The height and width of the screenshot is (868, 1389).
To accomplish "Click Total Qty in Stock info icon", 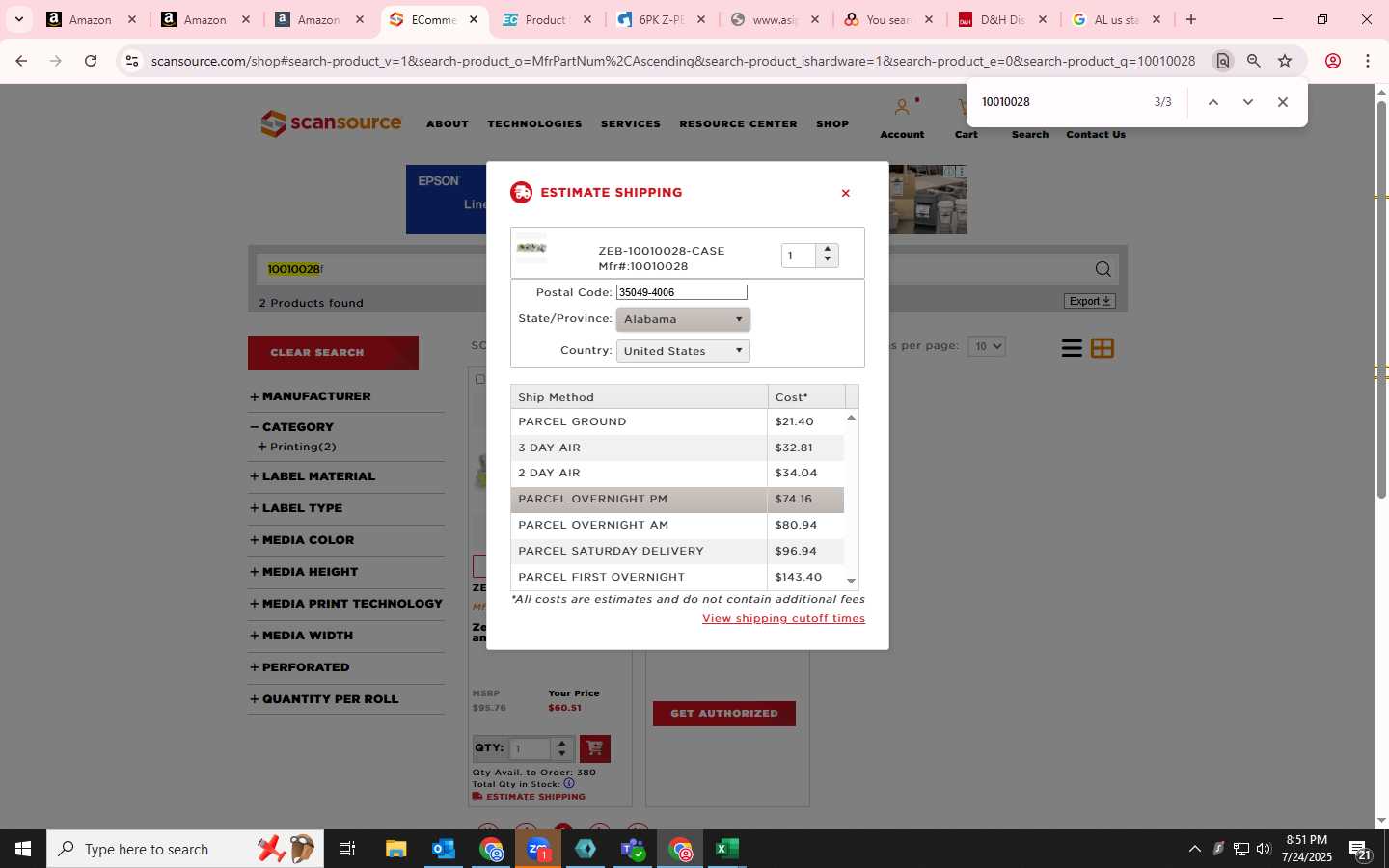I will [x=569, y=783].
